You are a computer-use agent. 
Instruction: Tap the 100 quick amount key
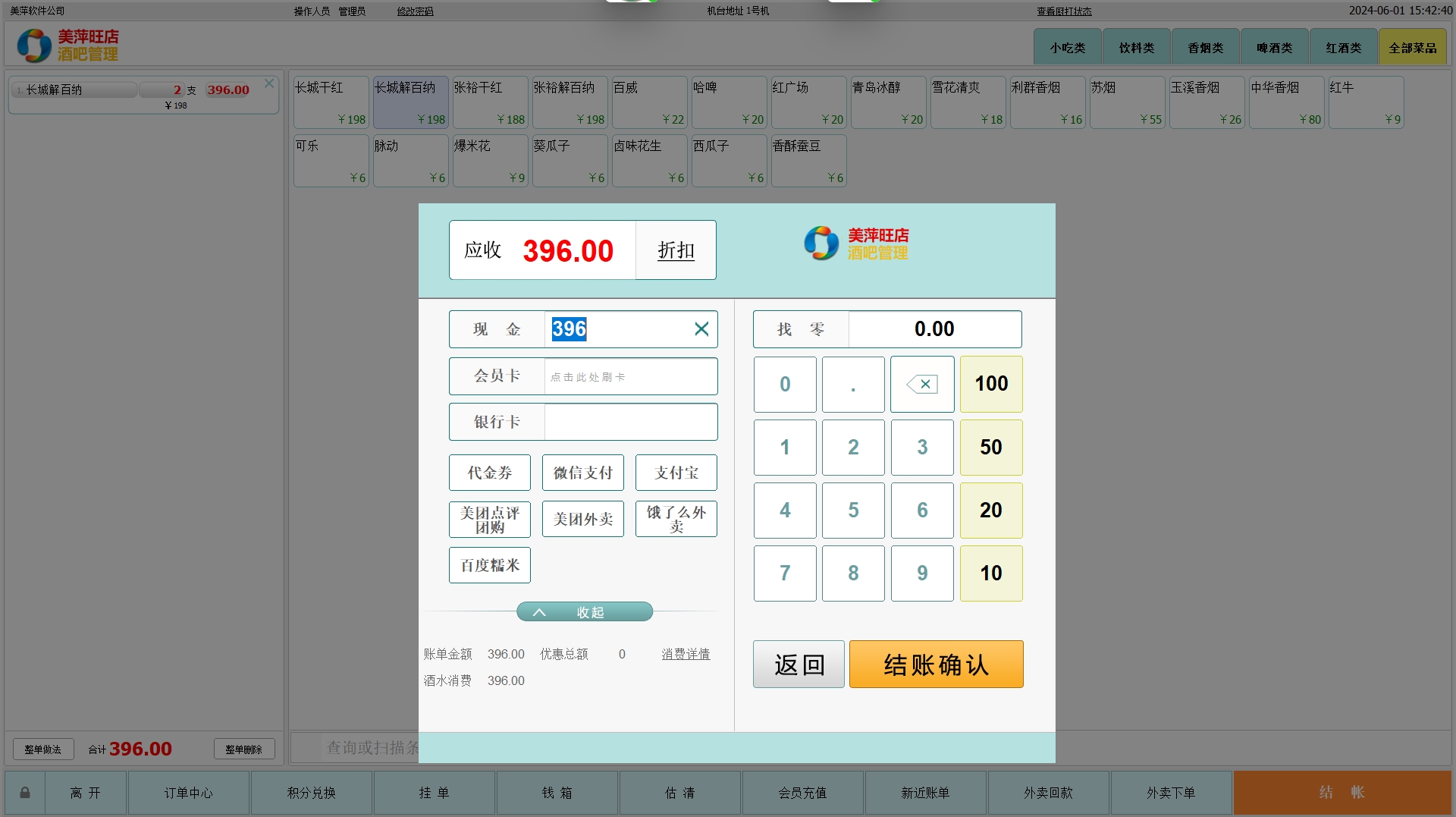tap(991, 385)
